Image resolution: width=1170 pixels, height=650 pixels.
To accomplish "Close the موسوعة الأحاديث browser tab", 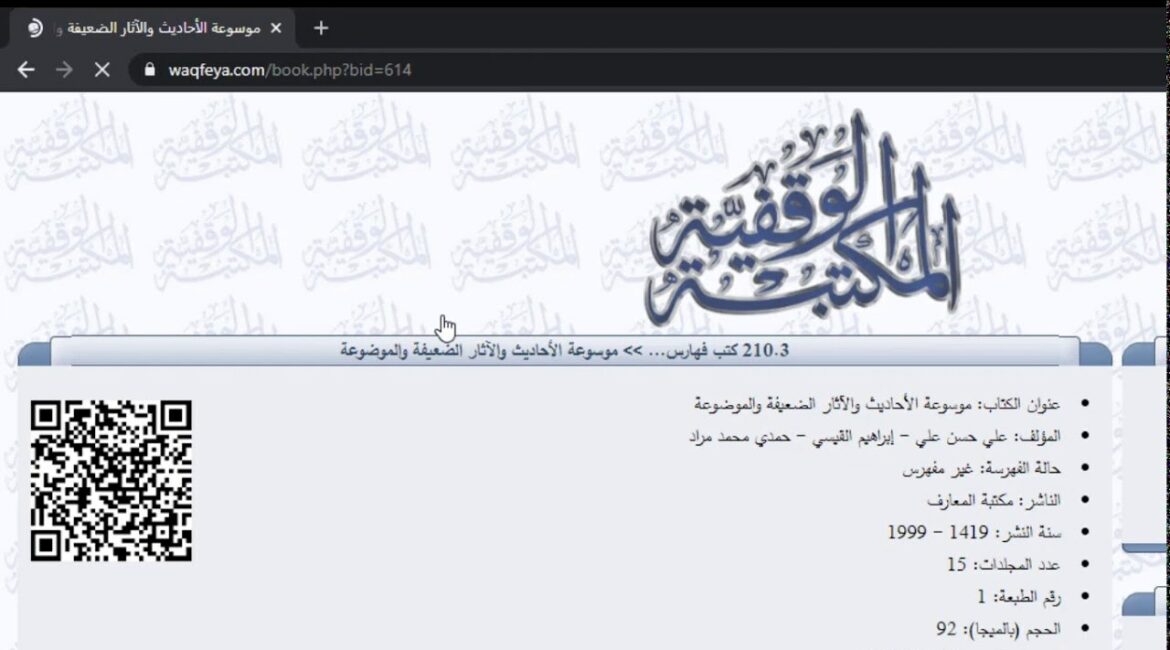I will tap(276, 28).
